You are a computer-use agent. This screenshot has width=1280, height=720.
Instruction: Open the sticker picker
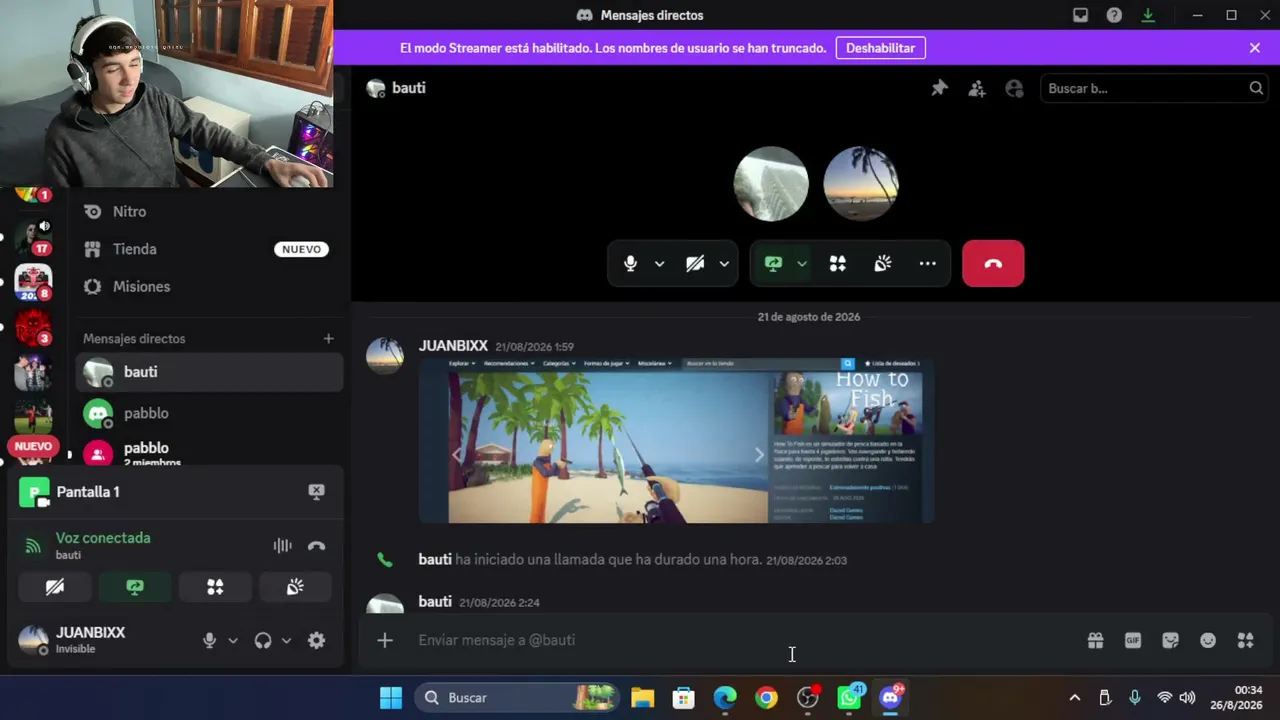(x=1170, y=640)
